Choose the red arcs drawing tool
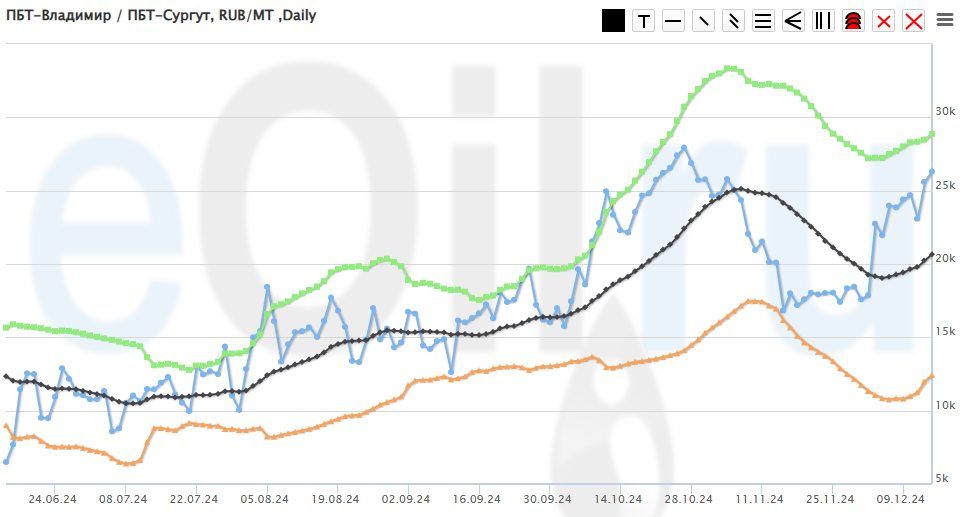 pos(853,21)
